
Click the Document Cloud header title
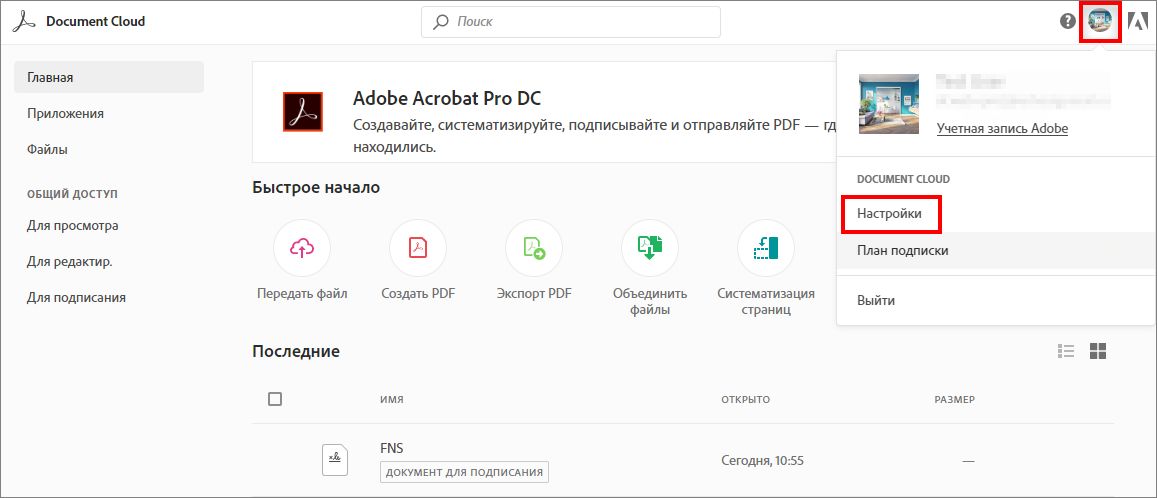[x=95, y=21]
